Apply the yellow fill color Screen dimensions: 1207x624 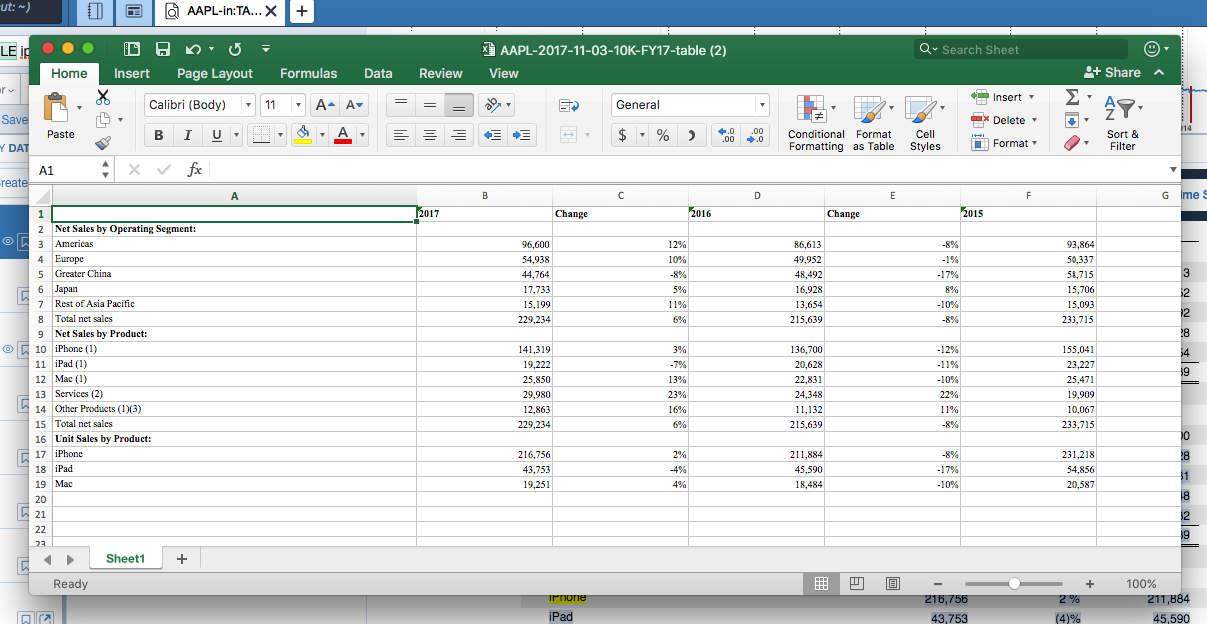[x=303, y=135]
